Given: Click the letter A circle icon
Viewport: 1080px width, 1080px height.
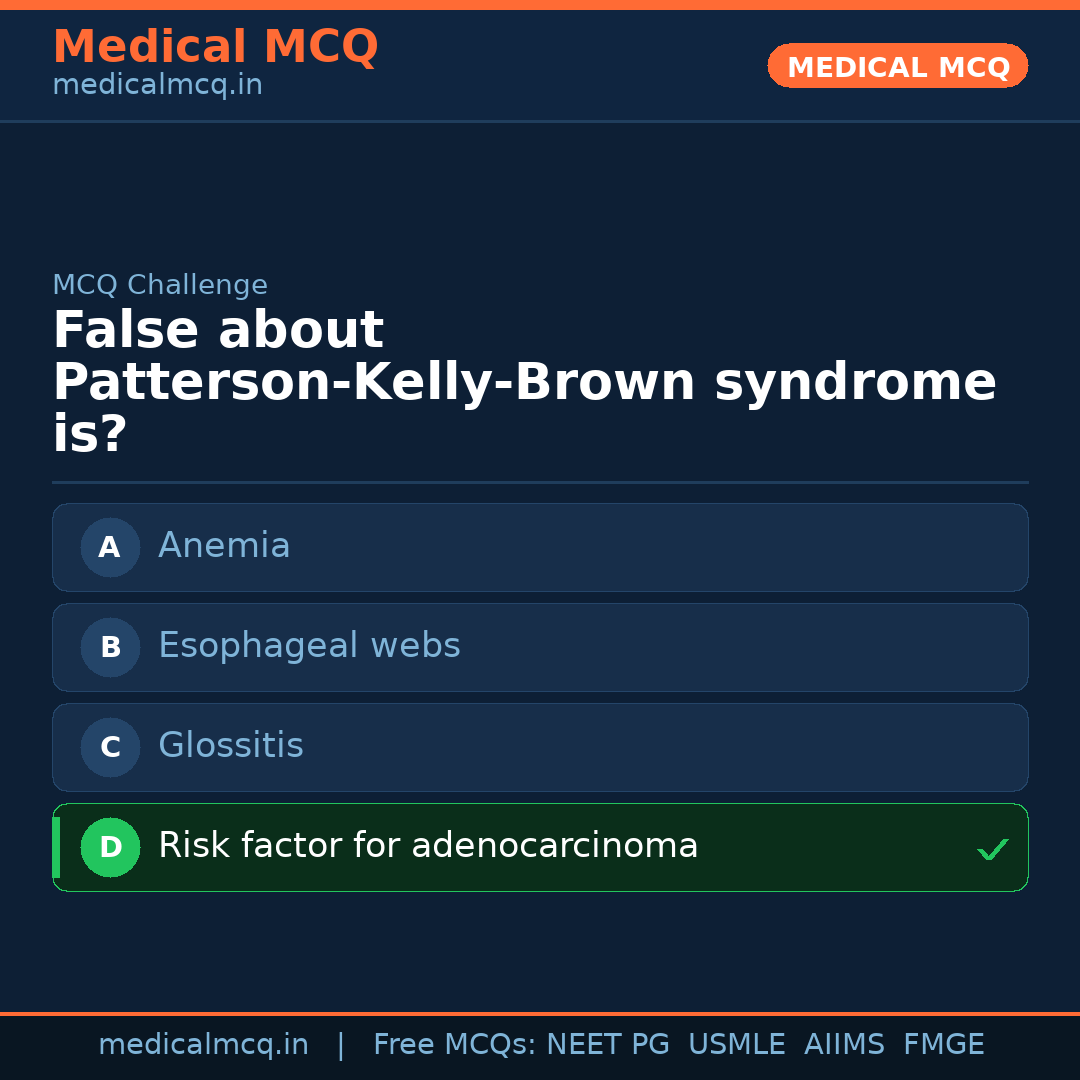Looking at the screenshot, I should pos(110,547).
